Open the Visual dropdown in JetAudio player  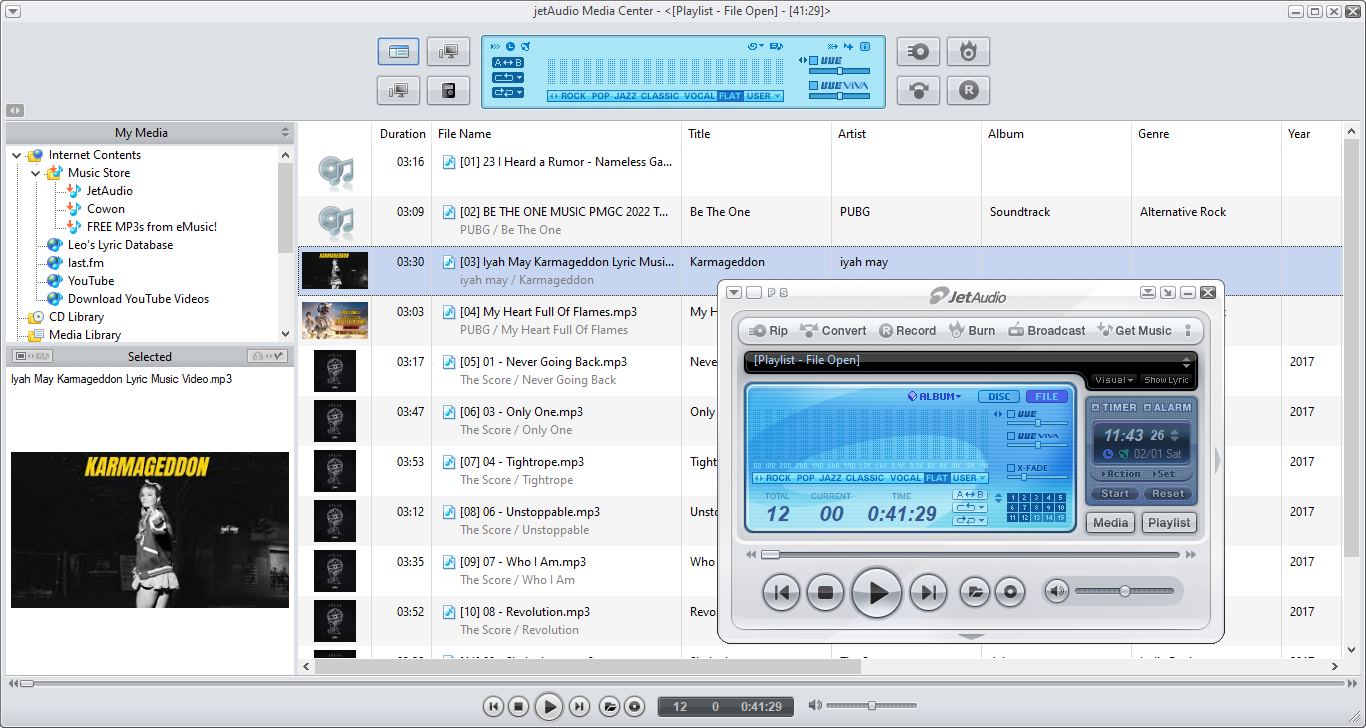[1113, 380]
